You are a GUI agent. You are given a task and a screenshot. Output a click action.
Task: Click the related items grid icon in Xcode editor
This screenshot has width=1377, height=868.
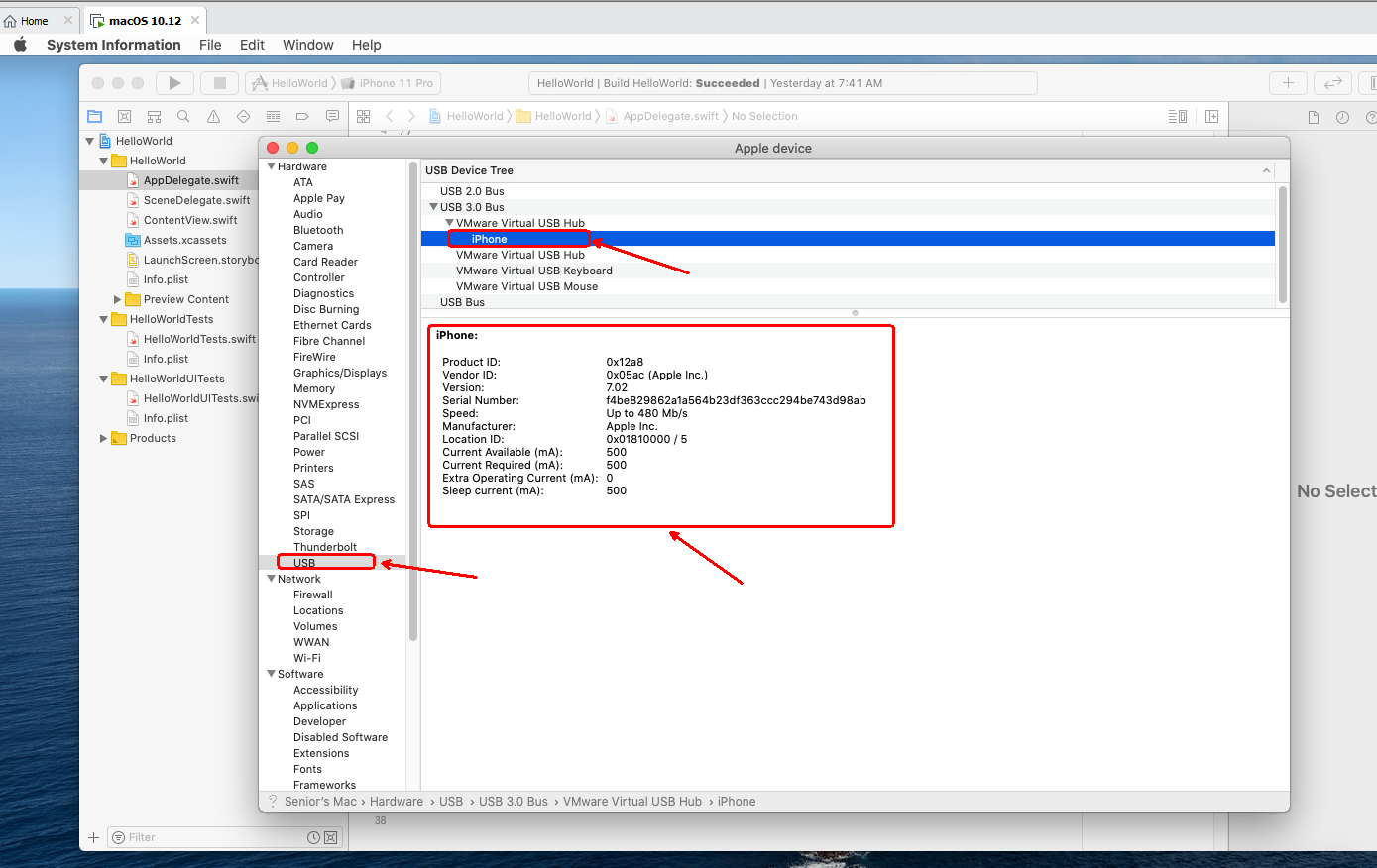(x=363, y=116)
